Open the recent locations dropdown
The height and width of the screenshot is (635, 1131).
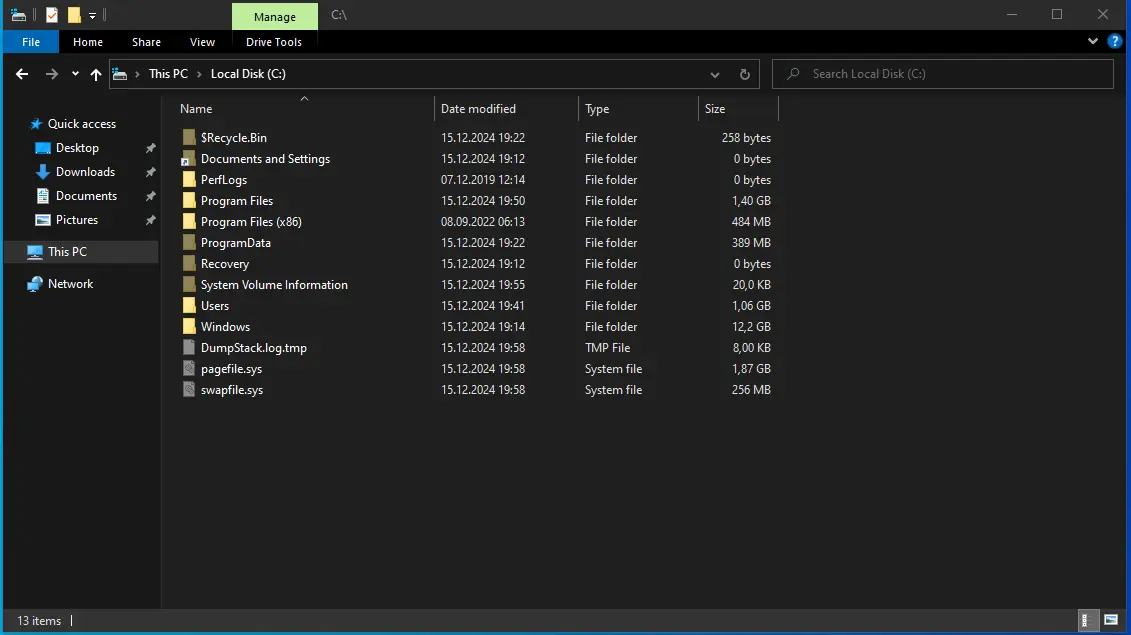coord(75,74)
